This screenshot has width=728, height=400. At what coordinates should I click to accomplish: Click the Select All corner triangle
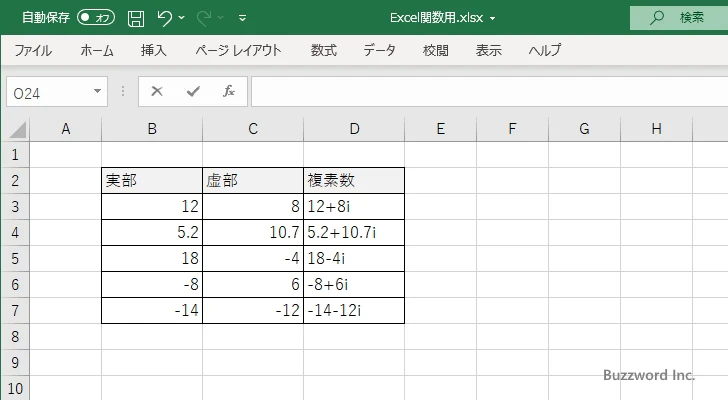point(15,128)
